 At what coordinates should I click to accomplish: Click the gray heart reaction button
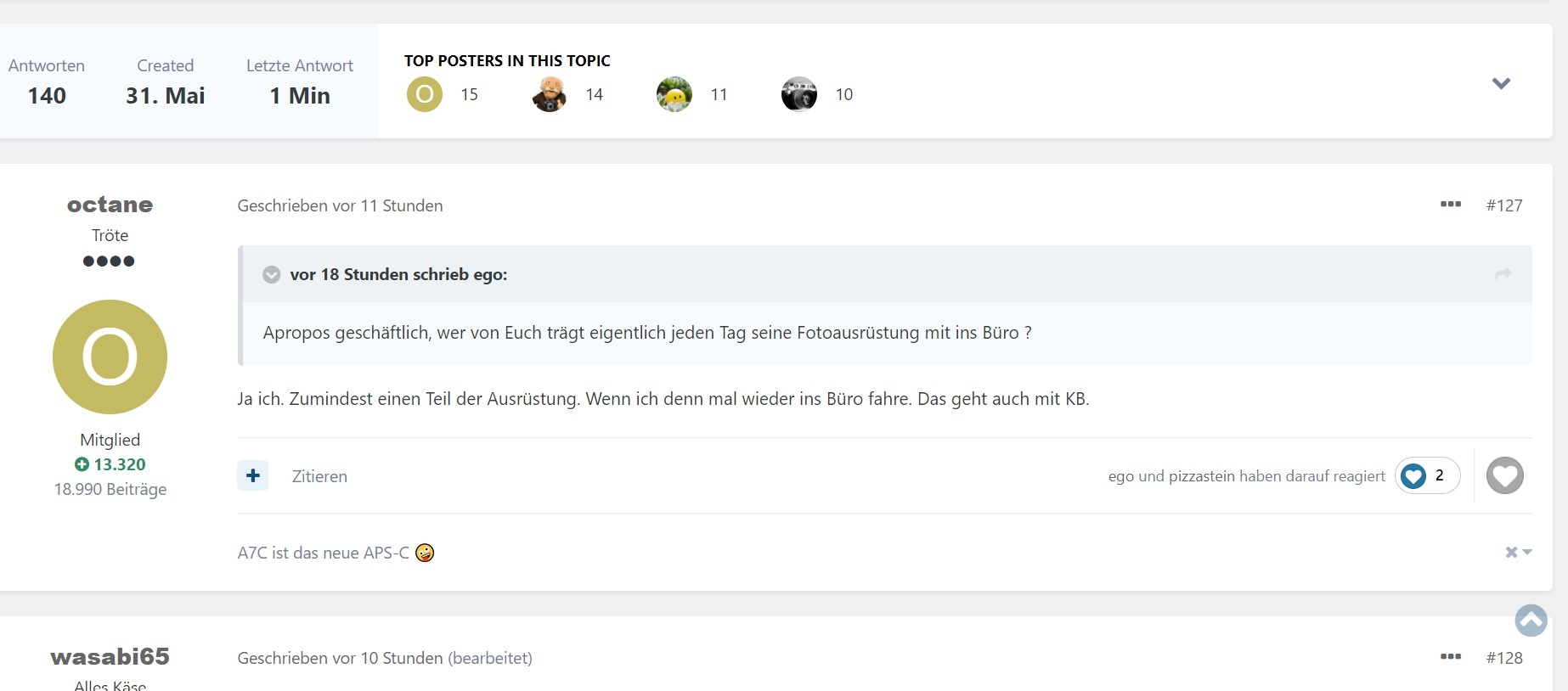1504,475
